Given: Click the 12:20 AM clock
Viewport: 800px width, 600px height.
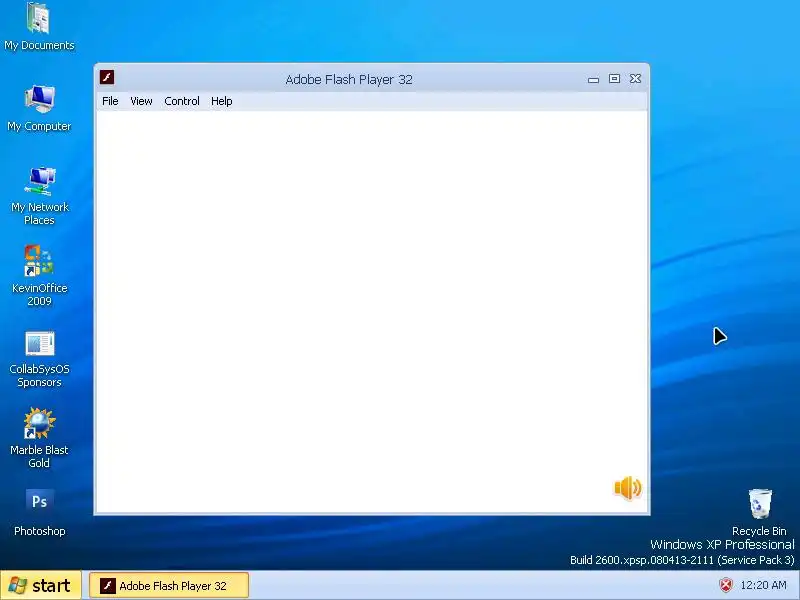Looking at the screenshot, I should click(x=763, y=585).
